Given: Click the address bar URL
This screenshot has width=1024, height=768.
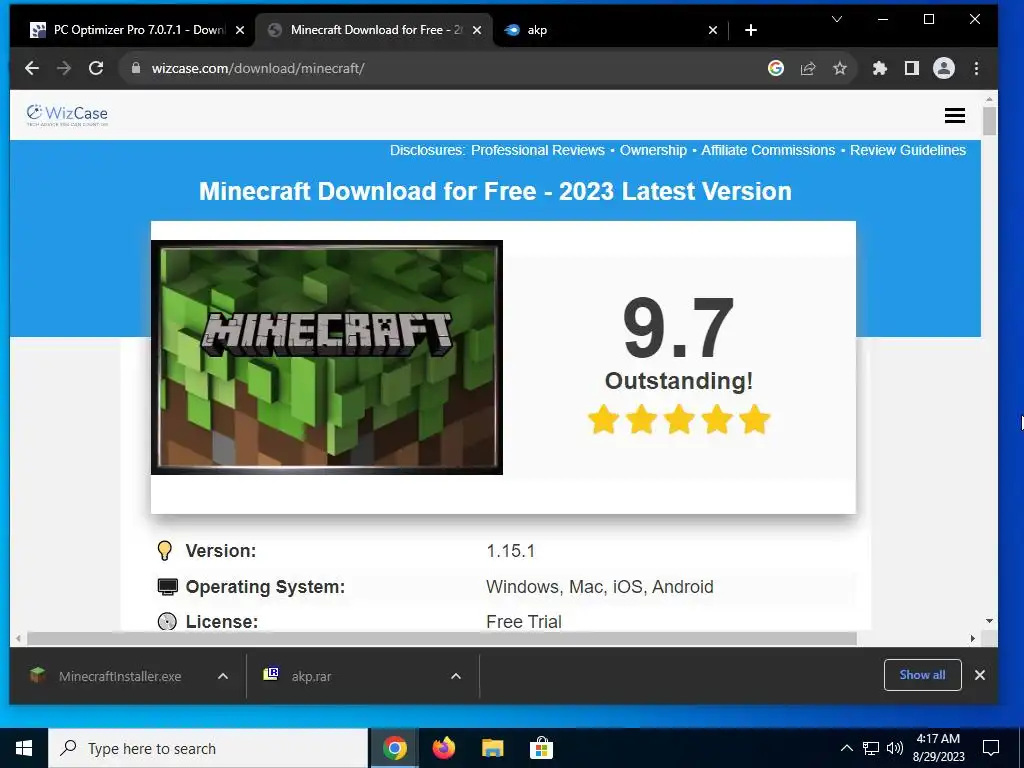Looking at the screenshot, I should click(258, 68).
